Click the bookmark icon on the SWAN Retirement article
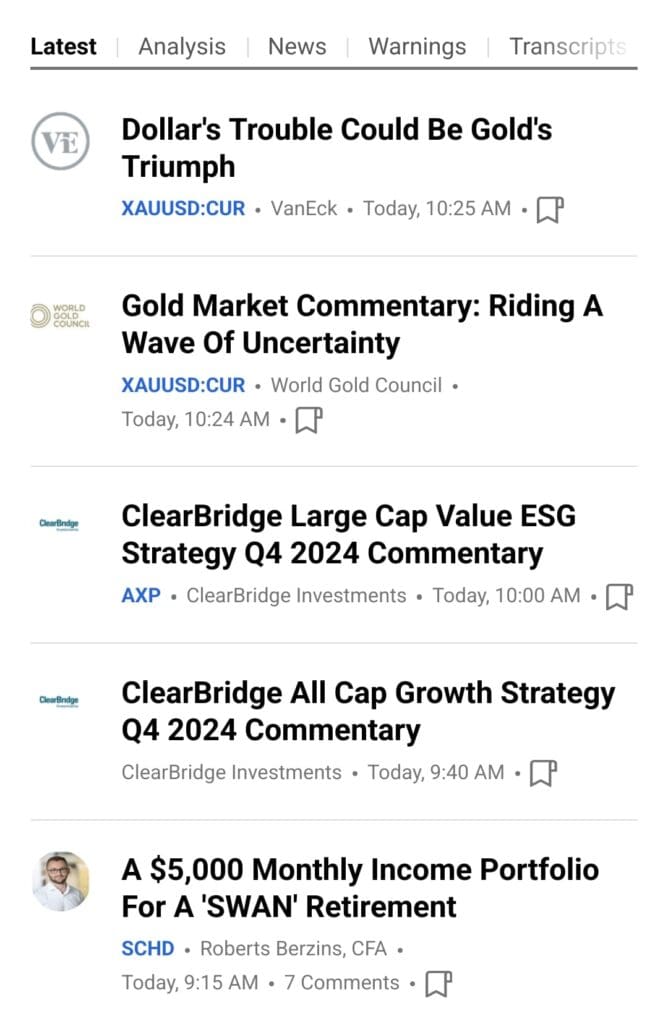 tap(439, 983)
